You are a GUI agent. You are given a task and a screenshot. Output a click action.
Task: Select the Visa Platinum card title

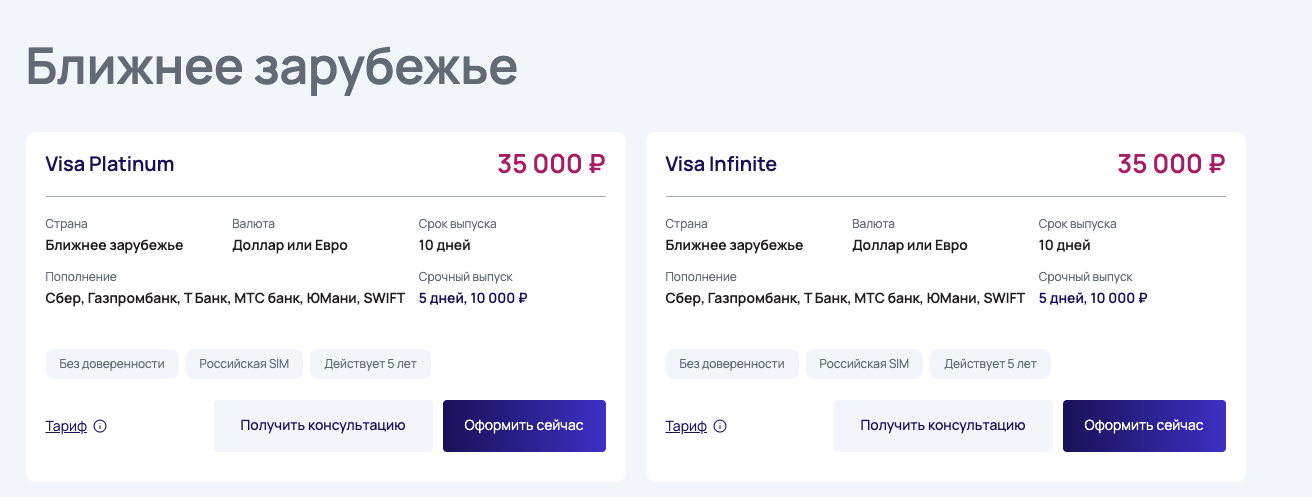coord(110,164)
